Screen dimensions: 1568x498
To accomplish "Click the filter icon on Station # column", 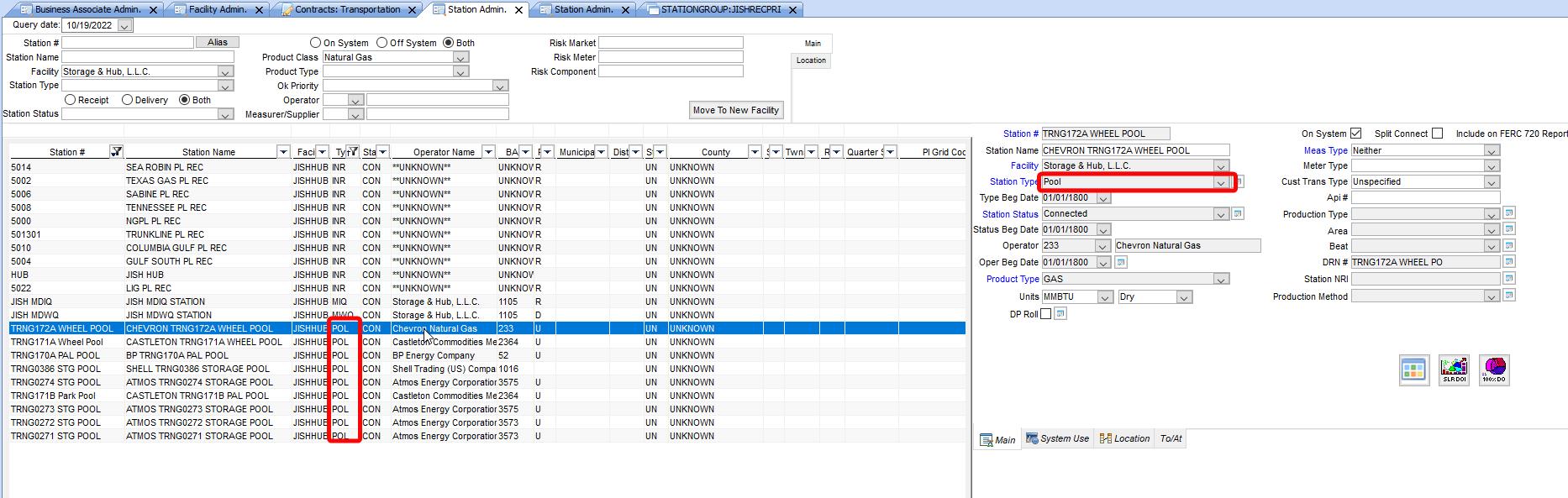I will [x=116, y=152].
